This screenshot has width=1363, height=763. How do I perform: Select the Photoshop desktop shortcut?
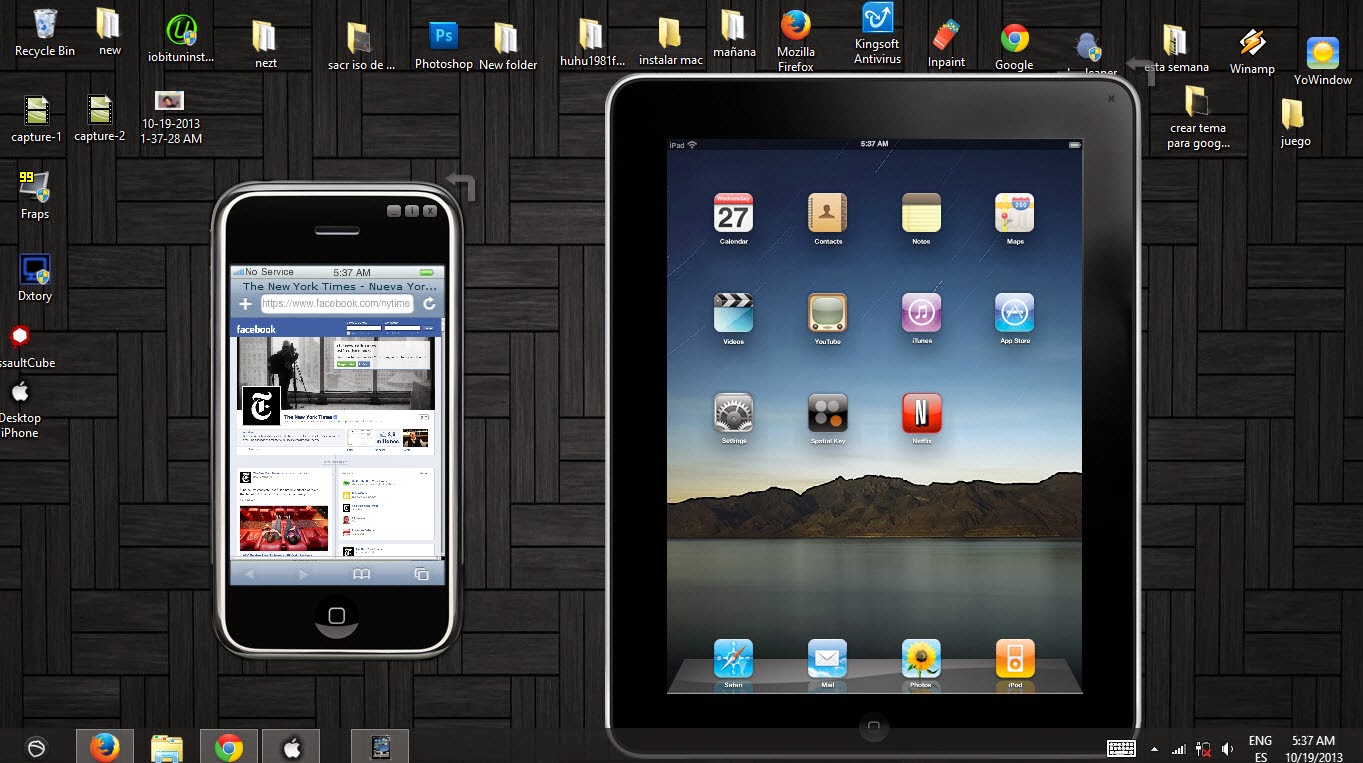tap(443, 46)
